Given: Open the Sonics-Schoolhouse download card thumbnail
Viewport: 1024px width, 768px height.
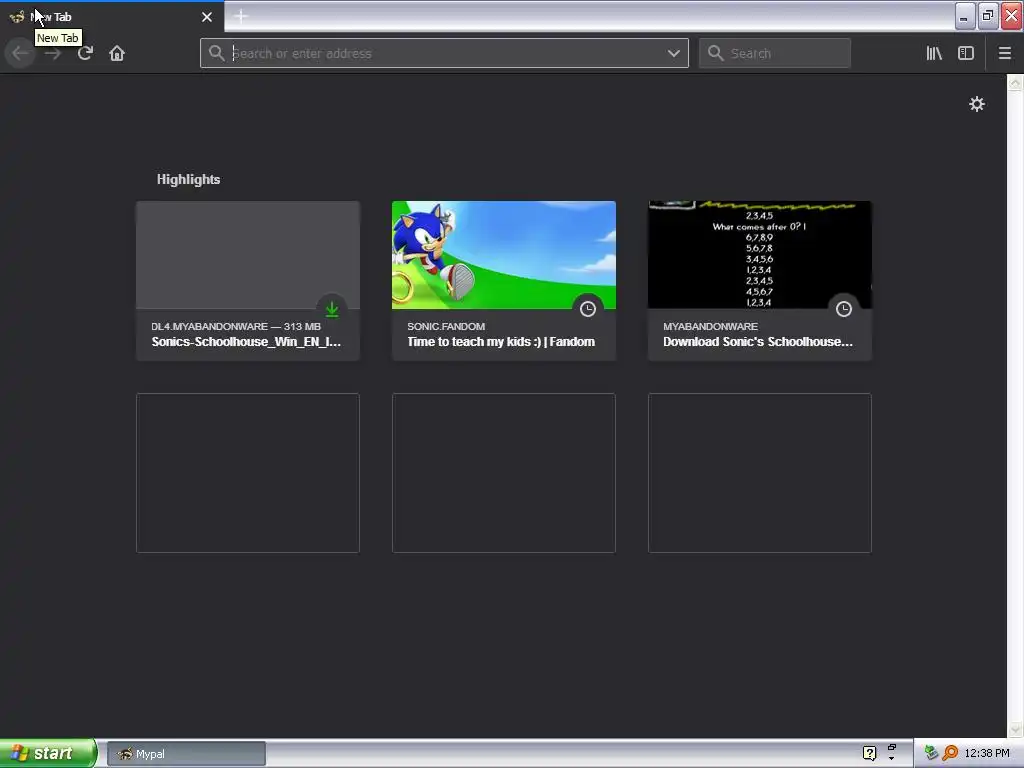Looking at the screenshot, I should pyautogui.click(x=248, y=255).
